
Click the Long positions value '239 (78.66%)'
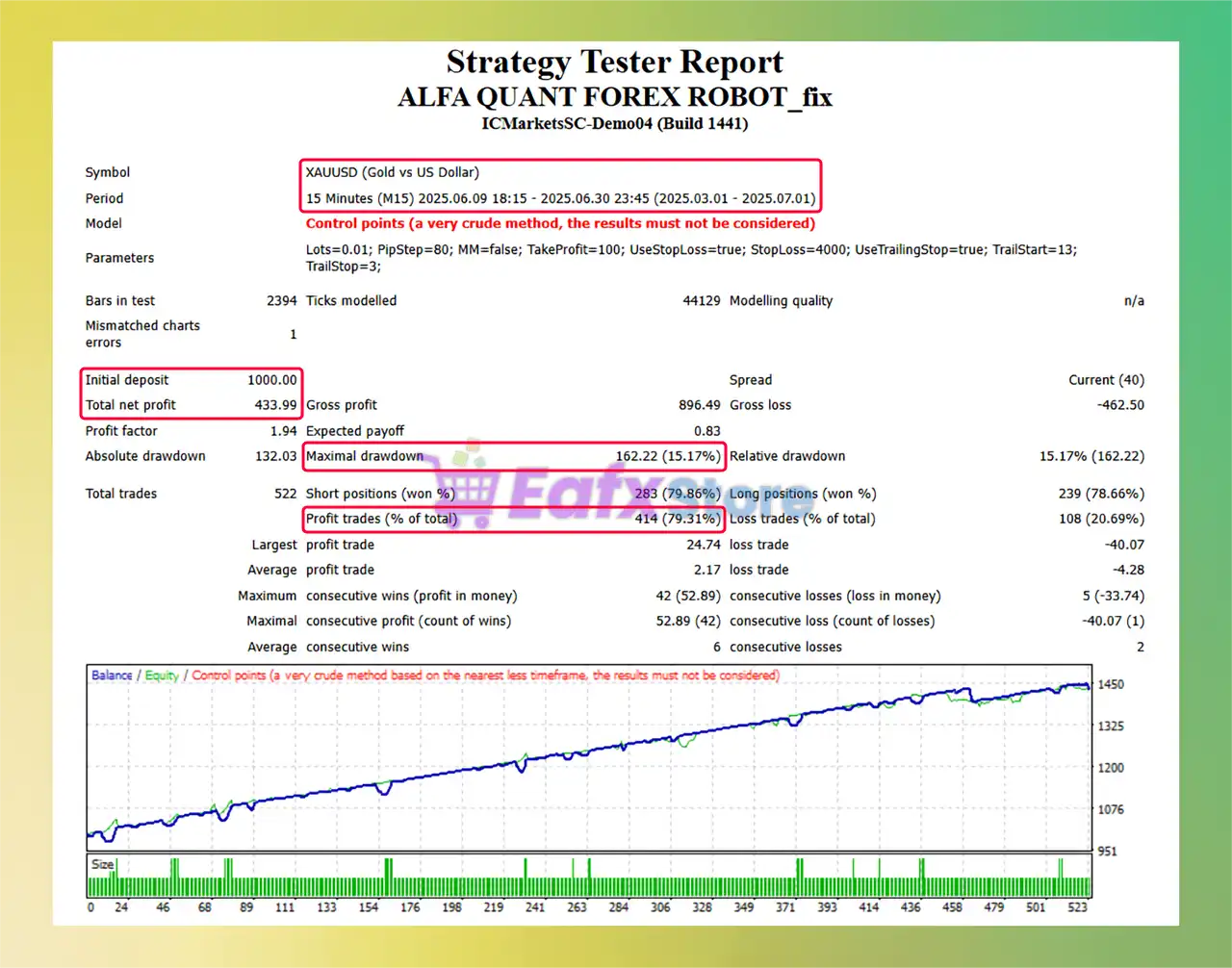coord(1101,494)
